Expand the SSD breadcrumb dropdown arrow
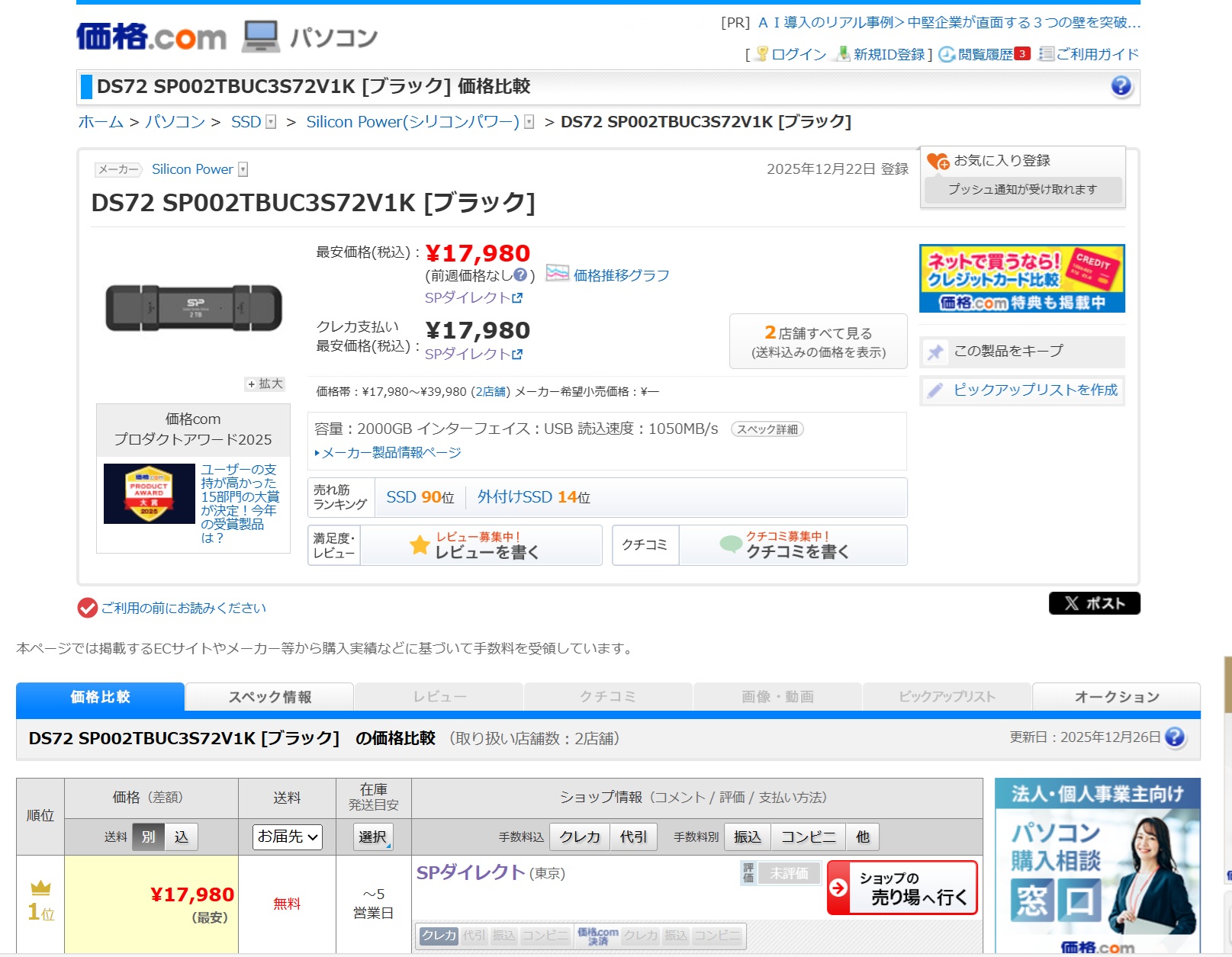 (271, 122)
